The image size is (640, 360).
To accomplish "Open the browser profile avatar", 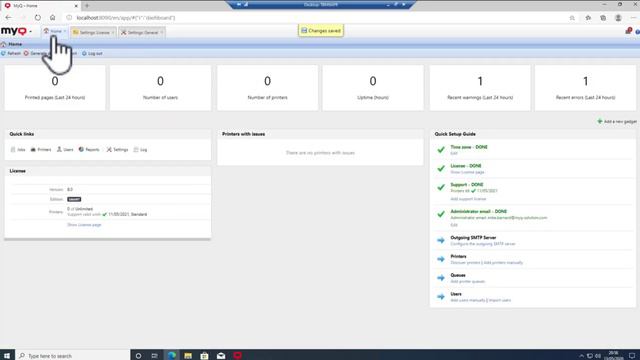I will pyautogui.click(x=618, y=18).
